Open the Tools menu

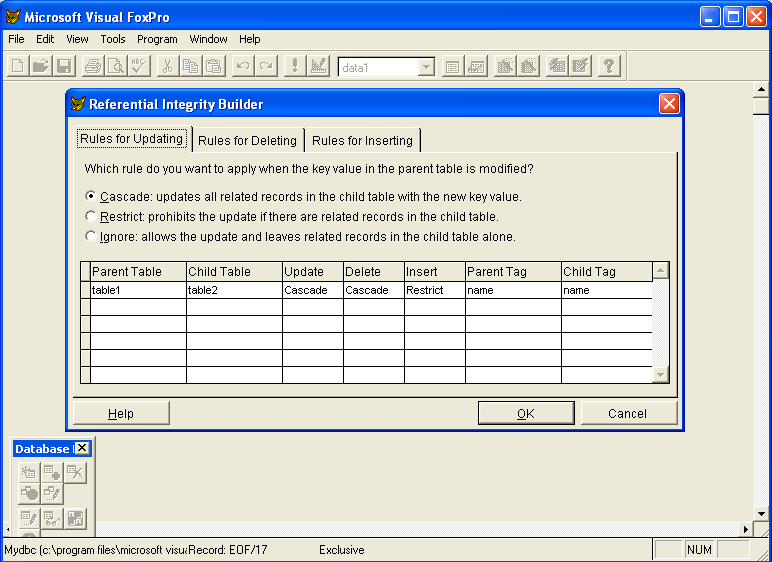click(x=113, y=39)
